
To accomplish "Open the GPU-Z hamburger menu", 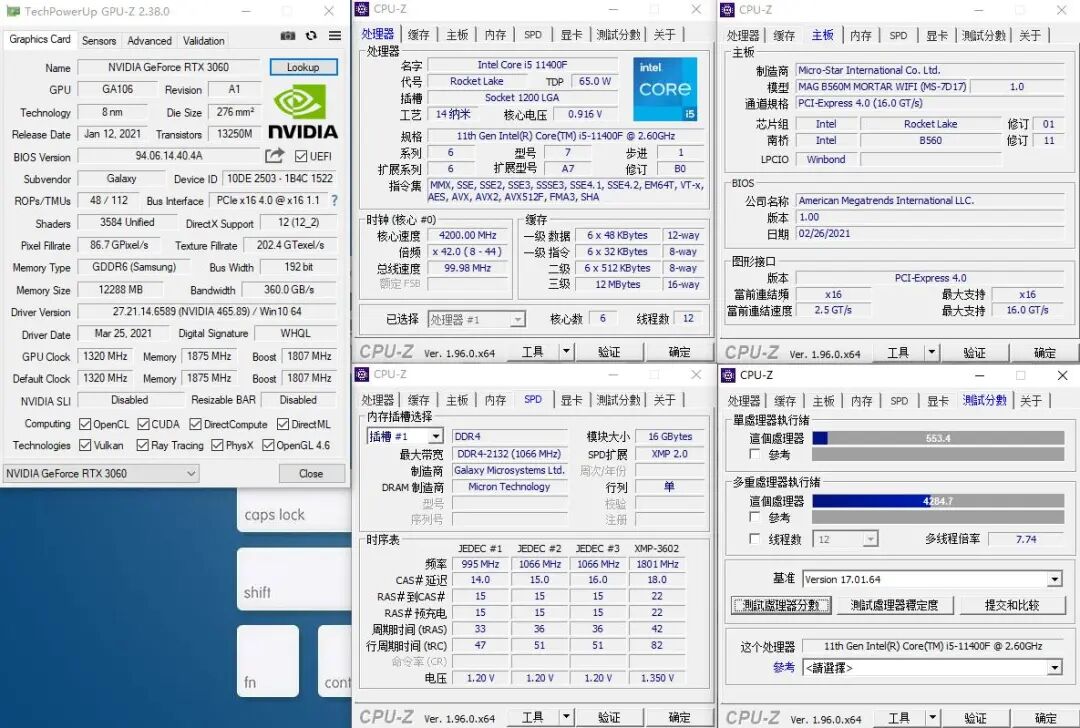I will [335, 36].
